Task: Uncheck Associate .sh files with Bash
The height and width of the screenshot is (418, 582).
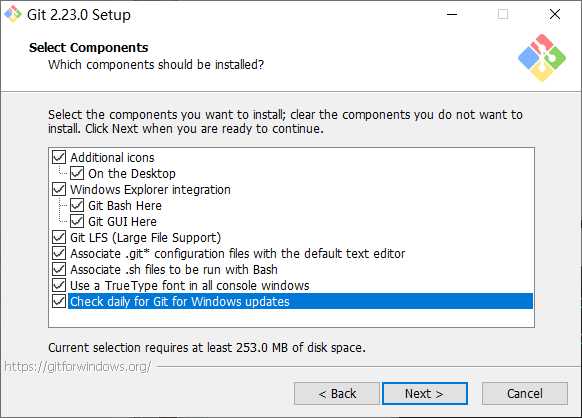Action: [59, 269]
